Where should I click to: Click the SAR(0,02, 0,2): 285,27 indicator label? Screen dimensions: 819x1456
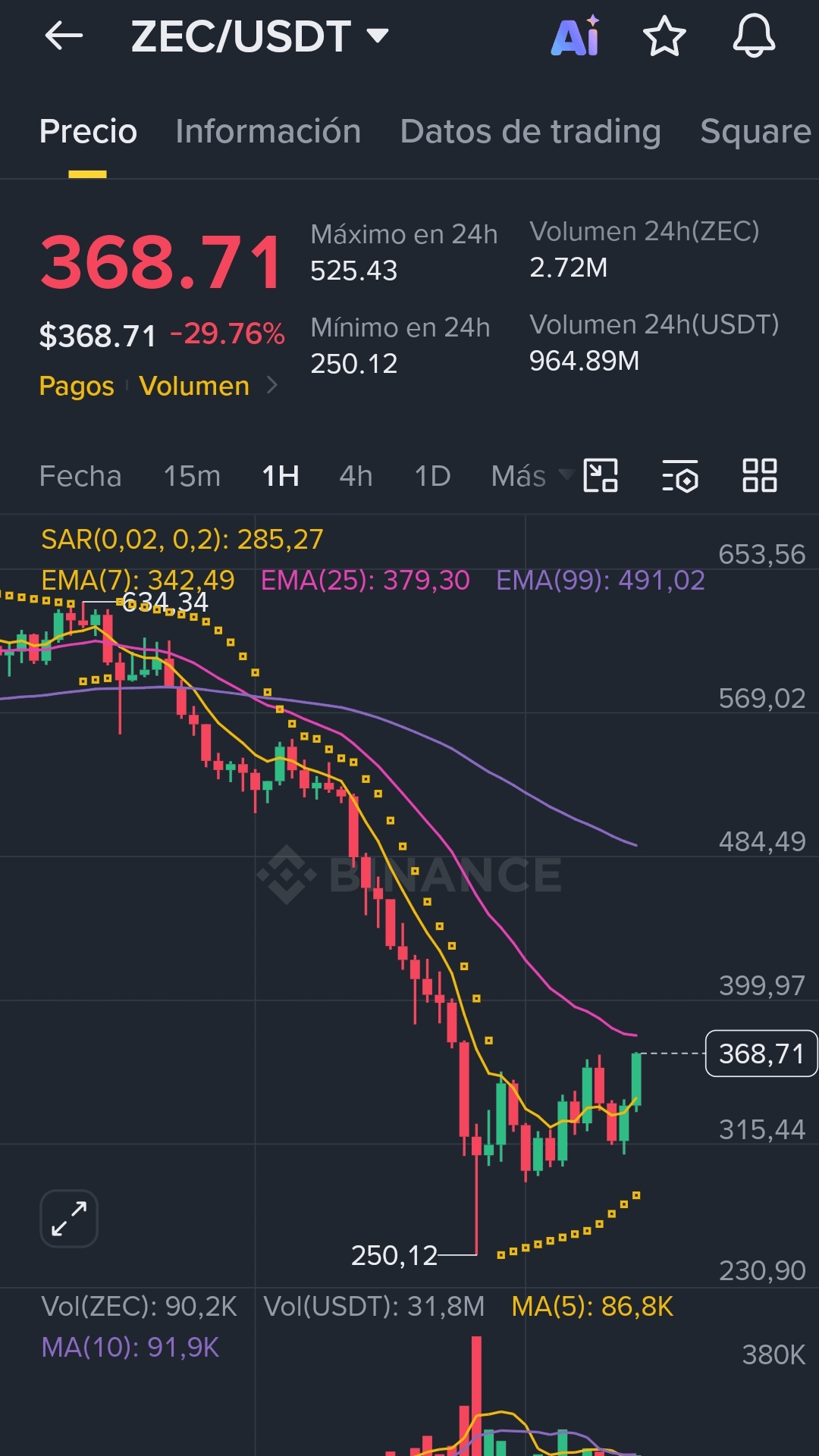pyautogui.click(x=182, y=539)
